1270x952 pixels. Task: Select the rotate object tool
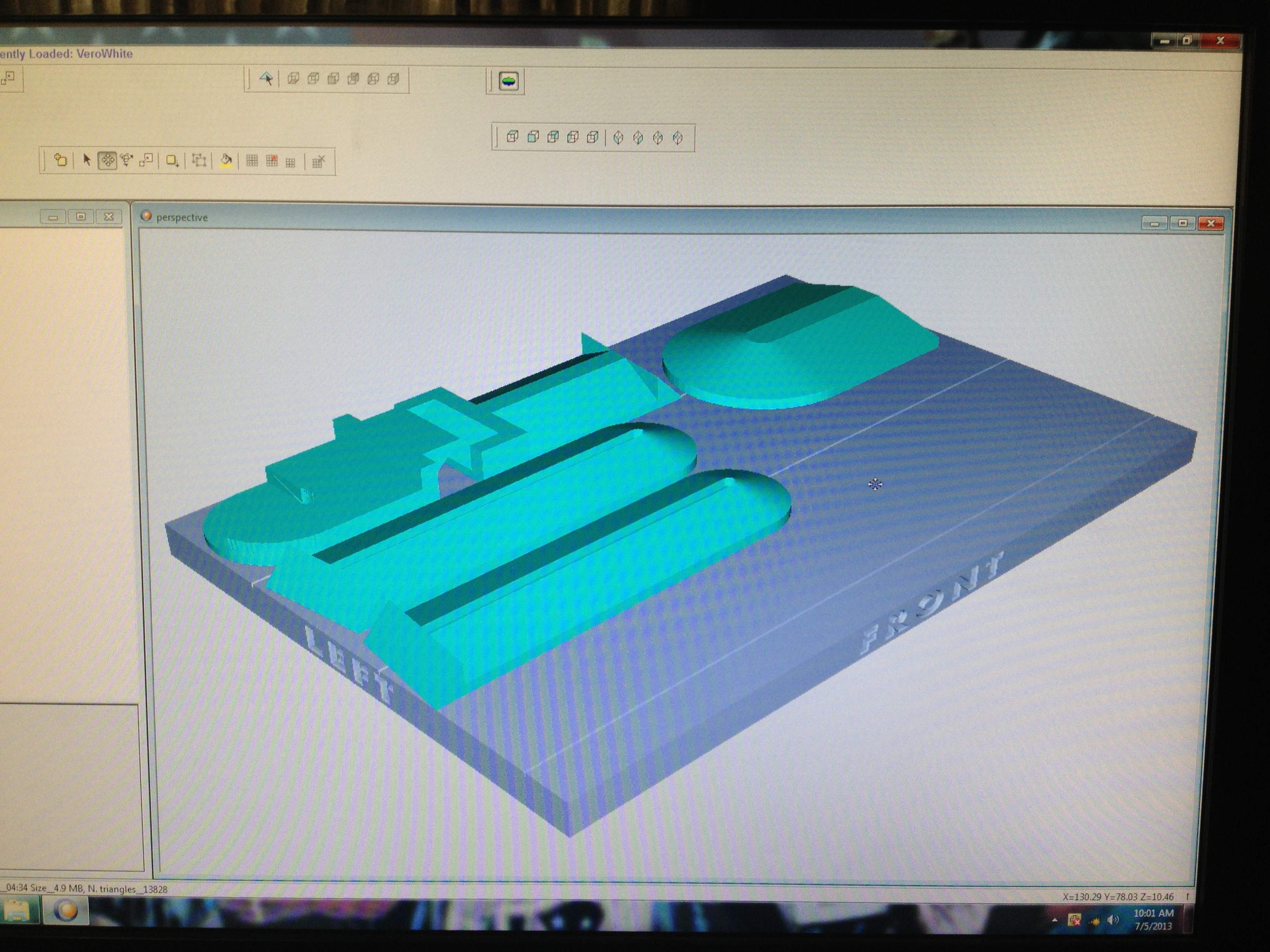click(x=127, y=160)
